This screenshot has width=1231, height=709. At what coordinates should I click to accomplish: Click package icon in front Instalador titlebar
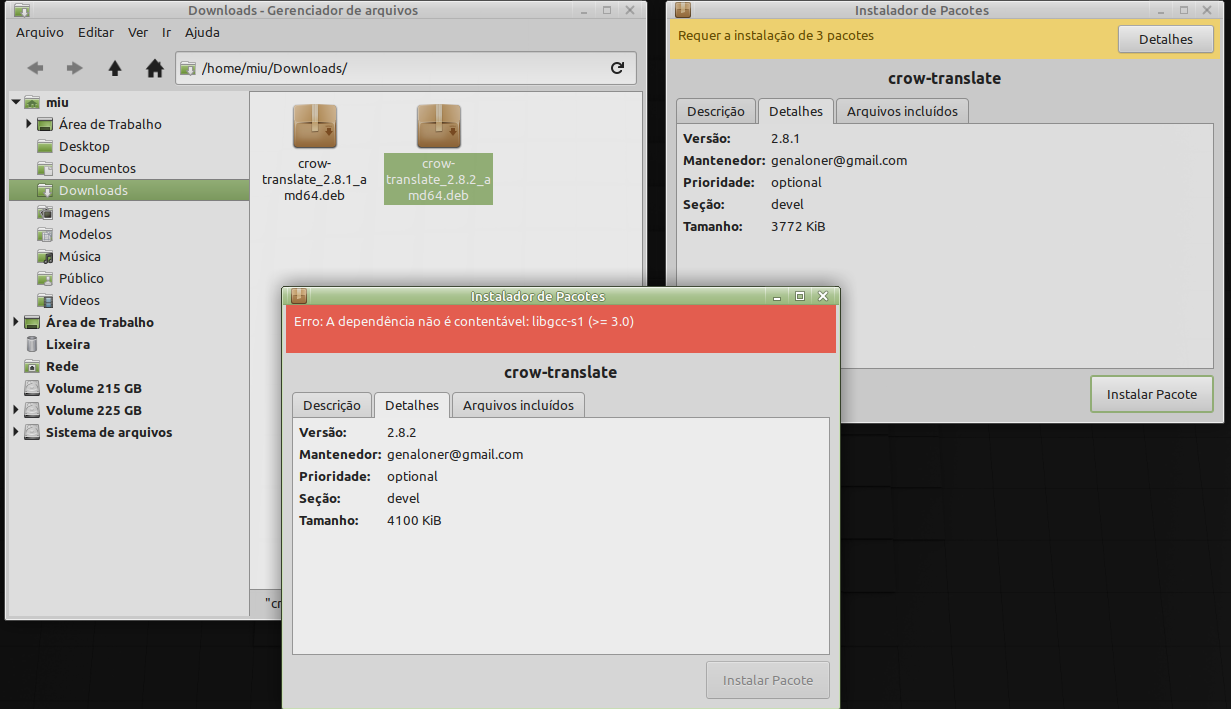tap(299, 296)
